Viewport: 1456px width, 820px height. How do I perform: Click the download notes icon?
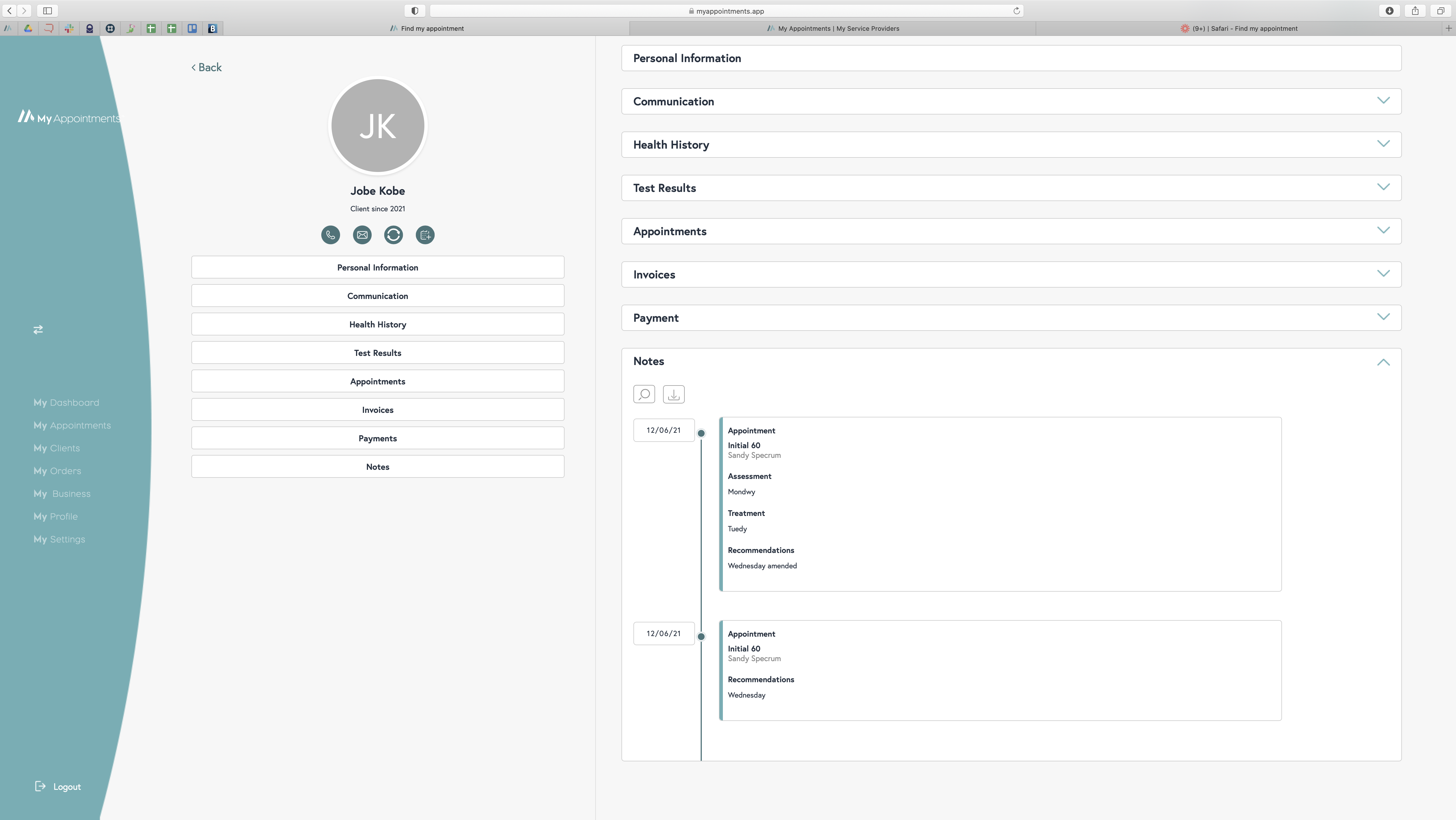coord(673,394)
